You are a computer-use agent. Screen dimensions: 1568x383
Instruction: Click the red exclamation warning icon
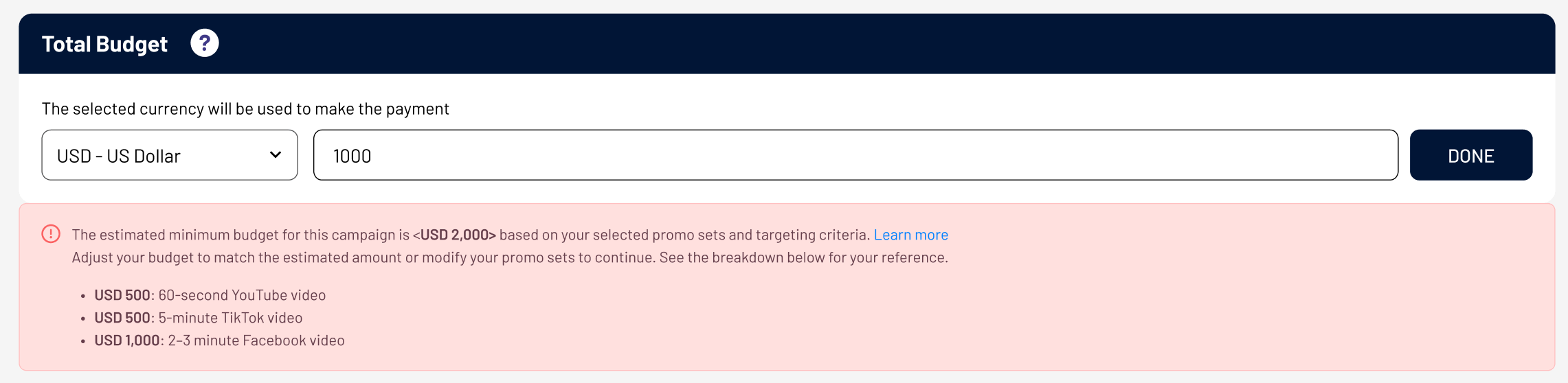coord(51,234)
